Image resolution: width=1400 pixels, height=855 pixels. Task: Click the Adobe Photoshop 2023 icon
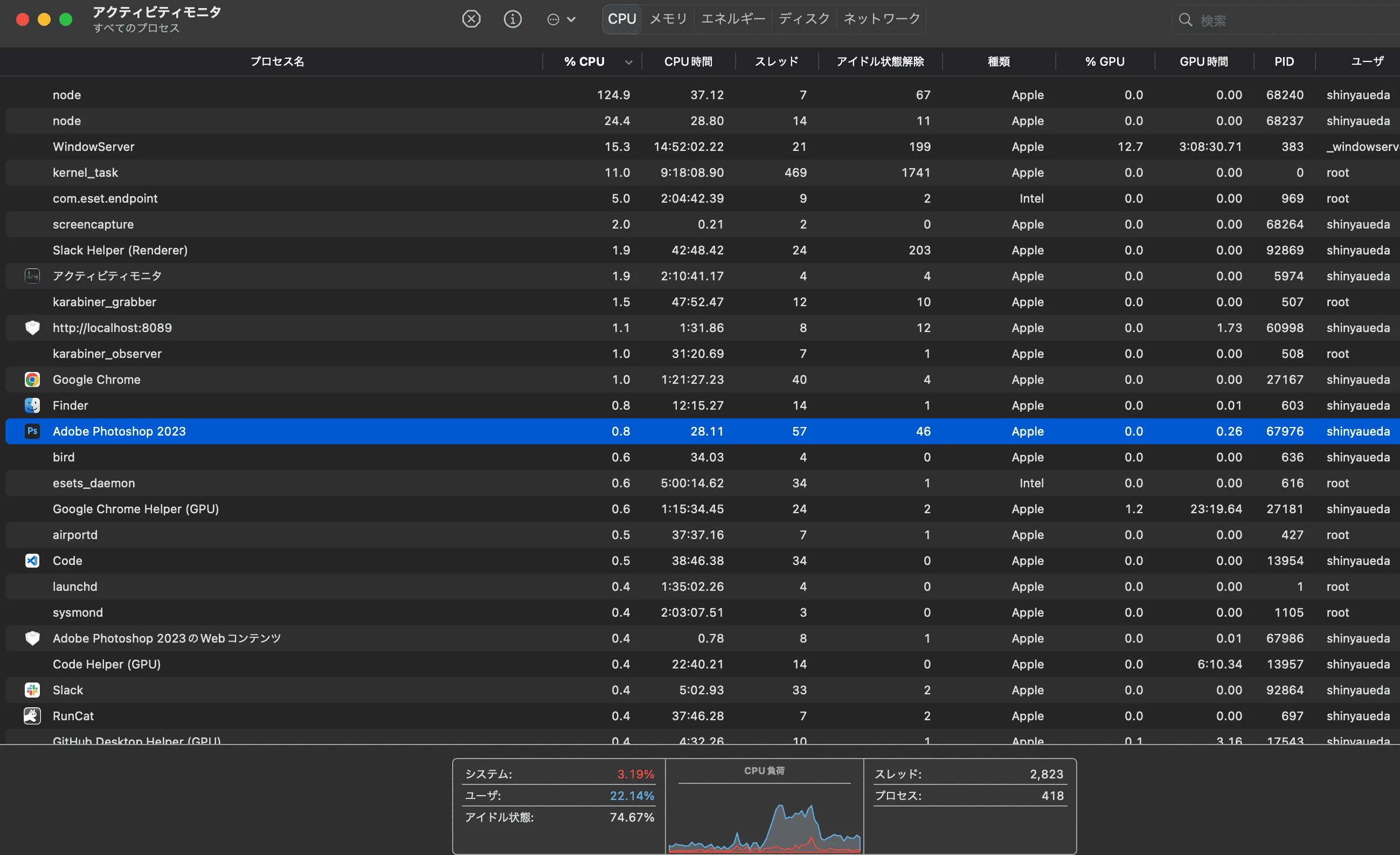[x=32, y=431]
